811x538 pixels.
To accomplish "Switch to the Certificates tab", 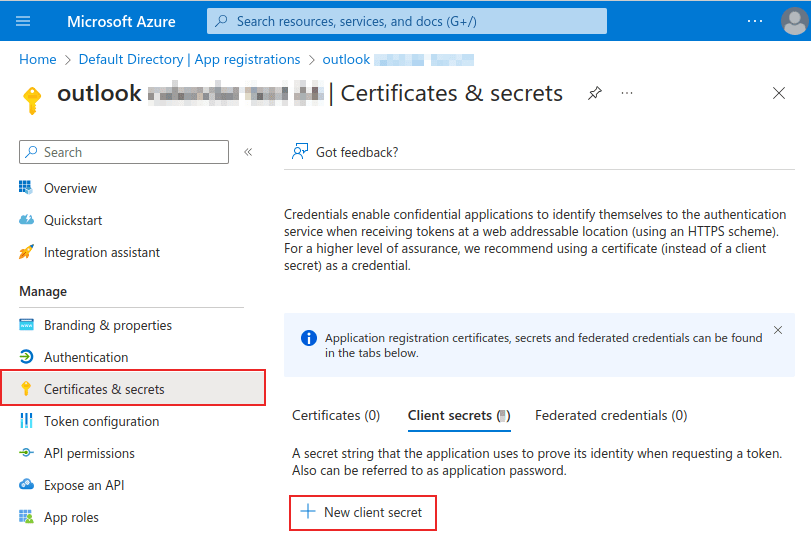I will [x=335, y=415].
